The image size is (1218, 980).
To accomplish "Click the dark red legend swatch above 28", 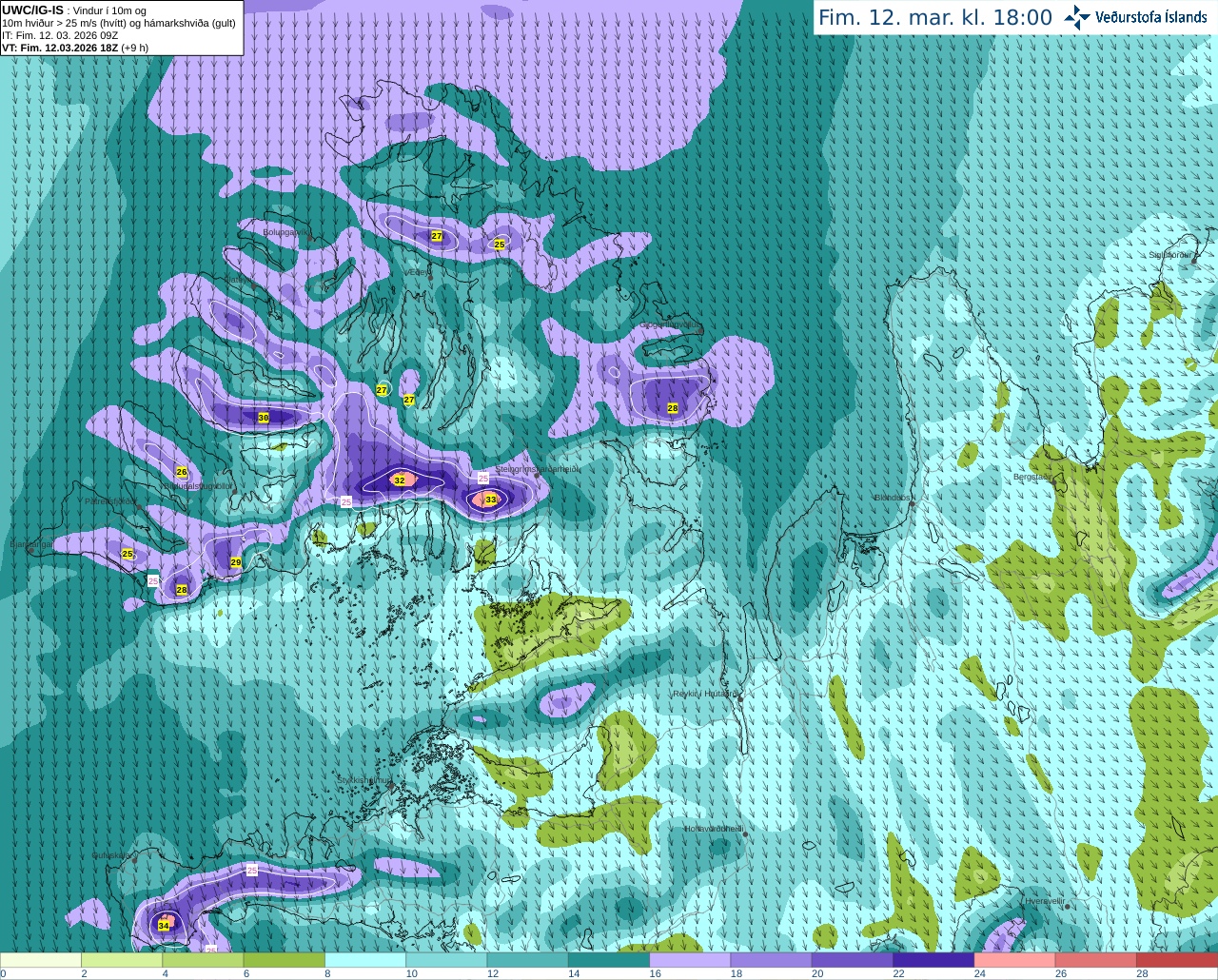I will coord(1177,960).
